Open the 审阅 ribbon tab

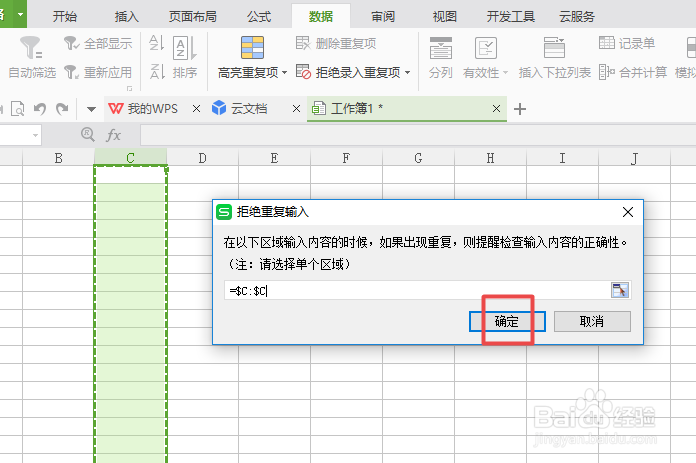pos(383,16)
